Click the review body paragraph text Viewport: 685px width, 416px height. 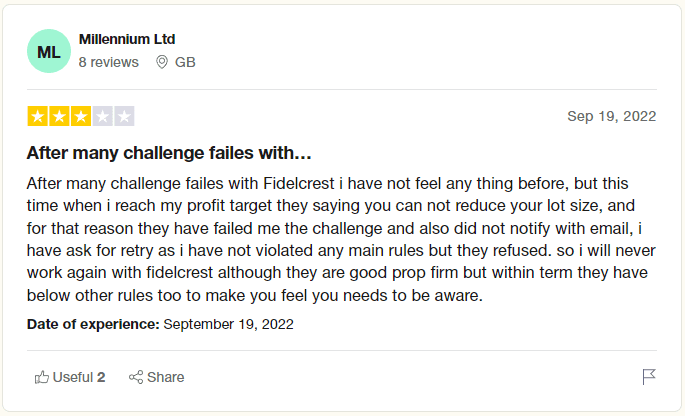pos(342,239)
